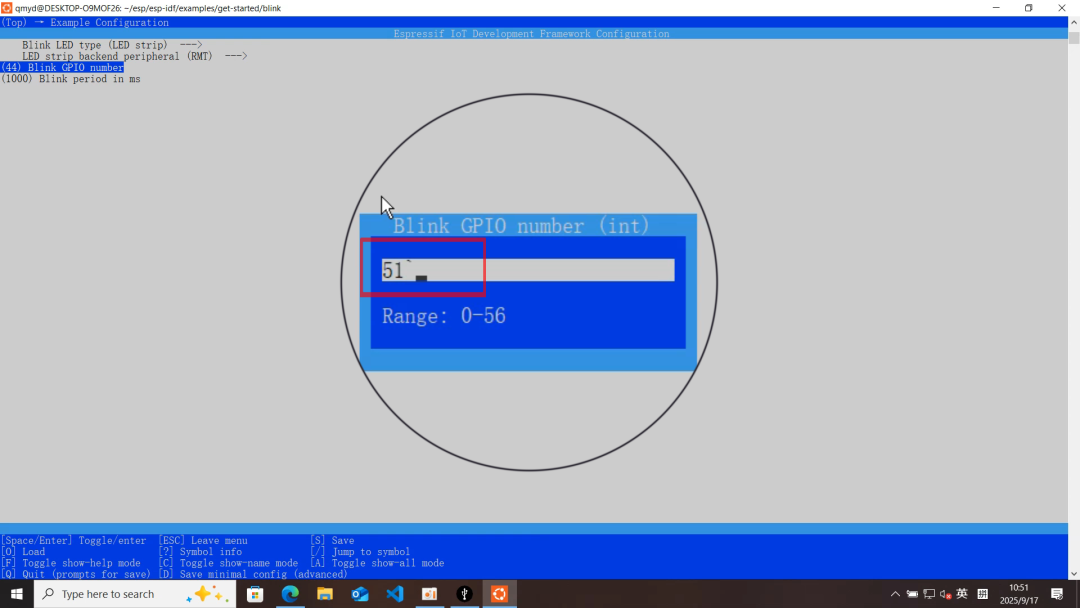
Task: Click [F] Toggle show-help mode hint
Action: (x=70, y=563)
